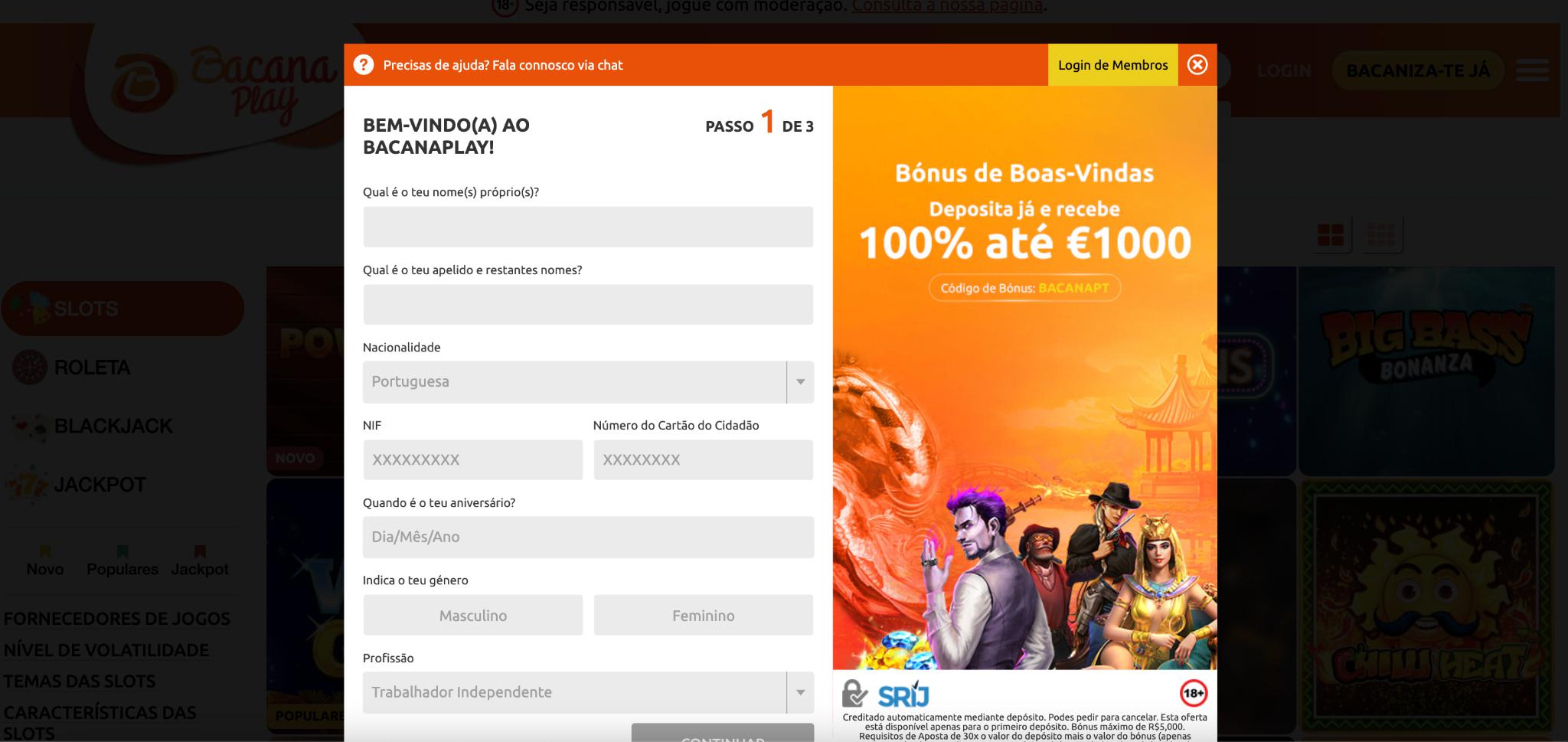Click the 18+ badge in bonus banner

1193,694
